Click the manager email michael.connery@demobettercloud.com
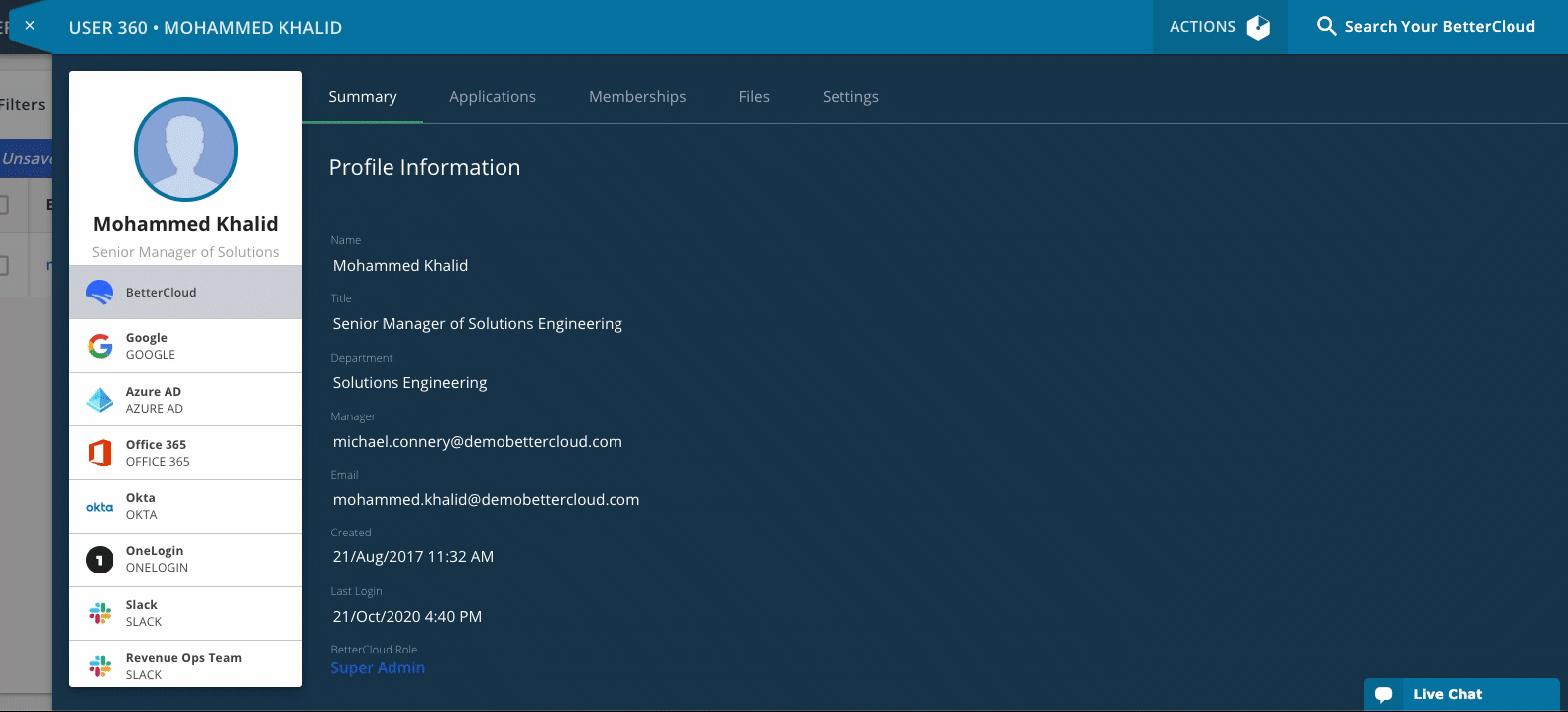This screenshot has height=712, width=1568. pyautogui.click(x=478, y=442)
